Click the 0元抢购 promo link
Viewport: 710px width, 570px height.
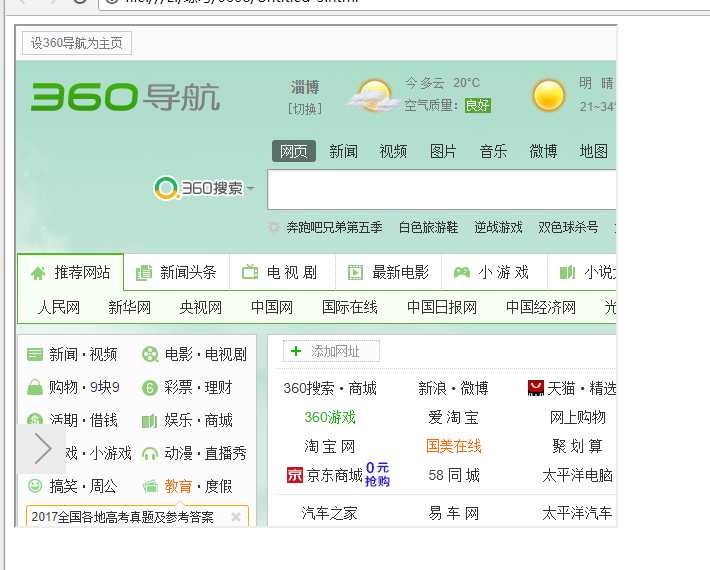(x=377, y=474)
